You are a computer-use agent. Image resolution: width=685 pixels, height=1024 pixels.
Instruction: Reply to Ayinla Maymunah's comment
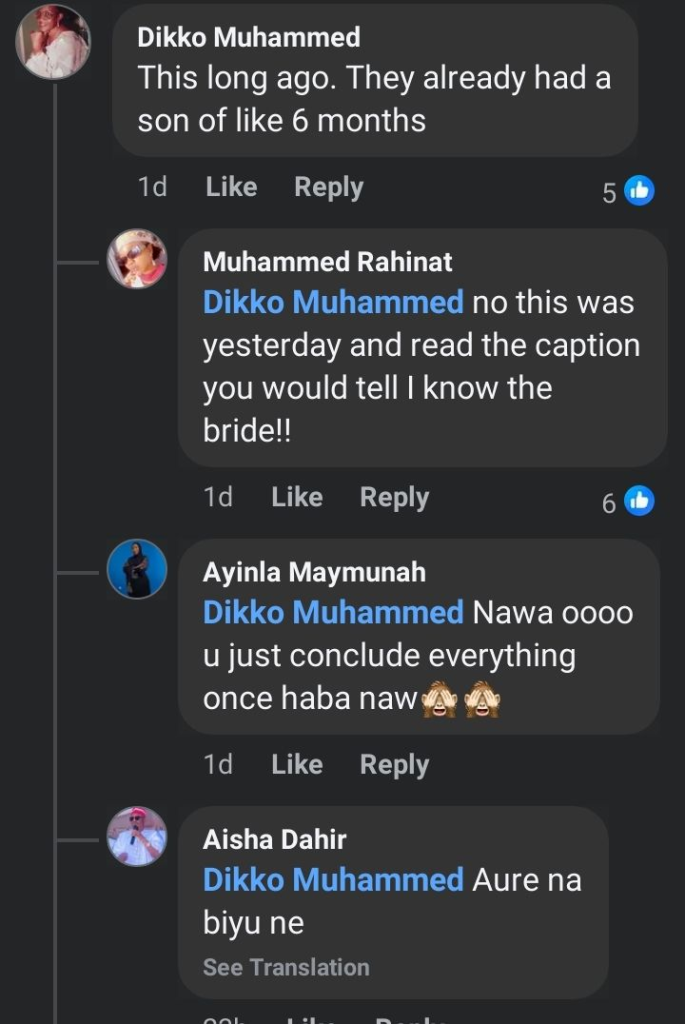click(x=394, y=764)
